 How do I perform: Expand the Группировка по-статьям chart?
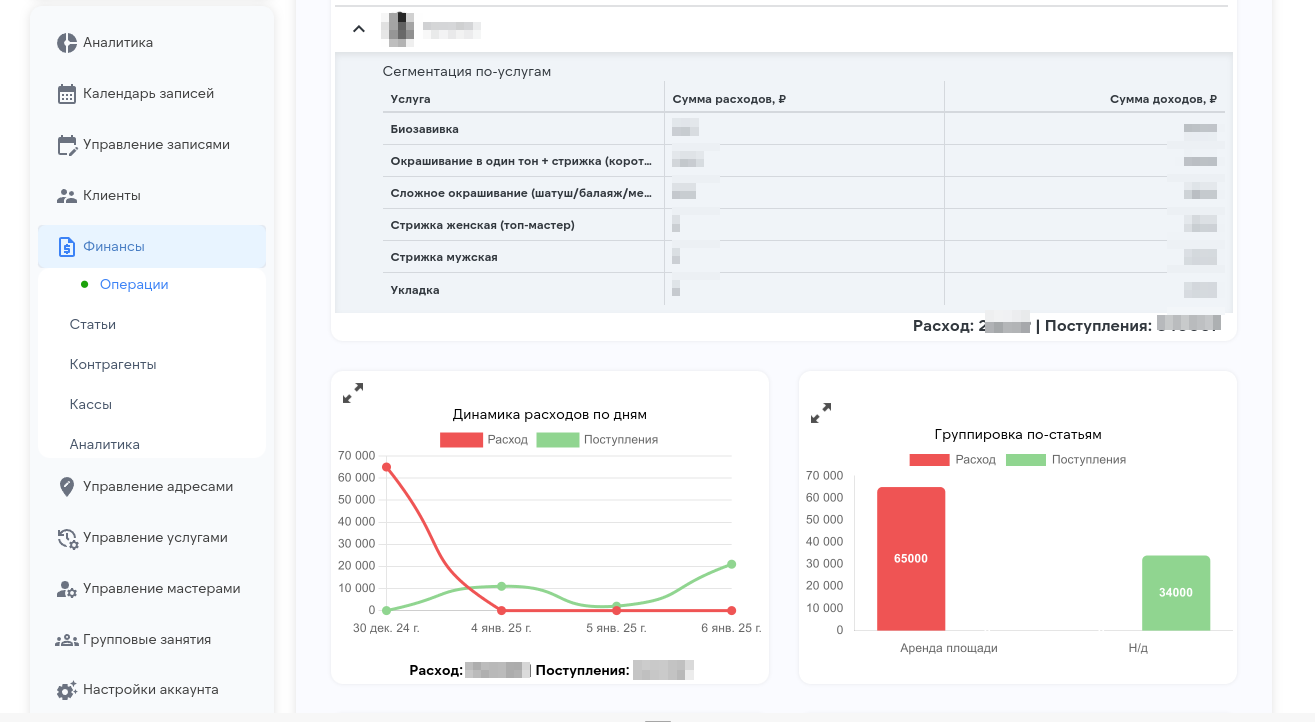click(x=821, y=411)
